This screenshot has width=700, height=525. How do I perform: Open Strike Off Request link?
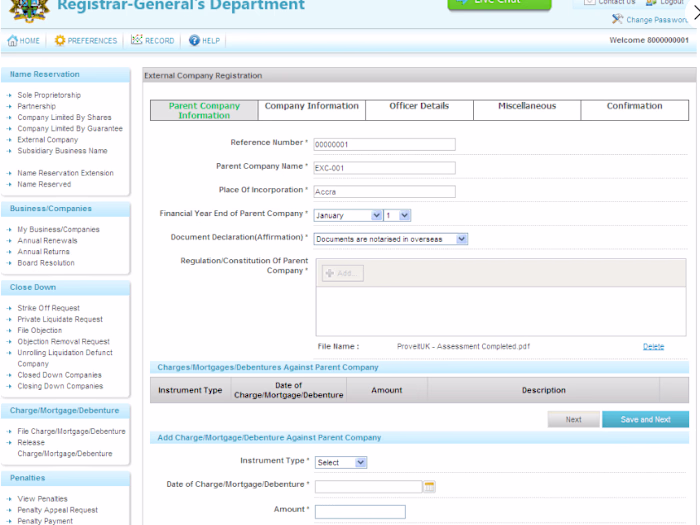click(x=49, y=308)
